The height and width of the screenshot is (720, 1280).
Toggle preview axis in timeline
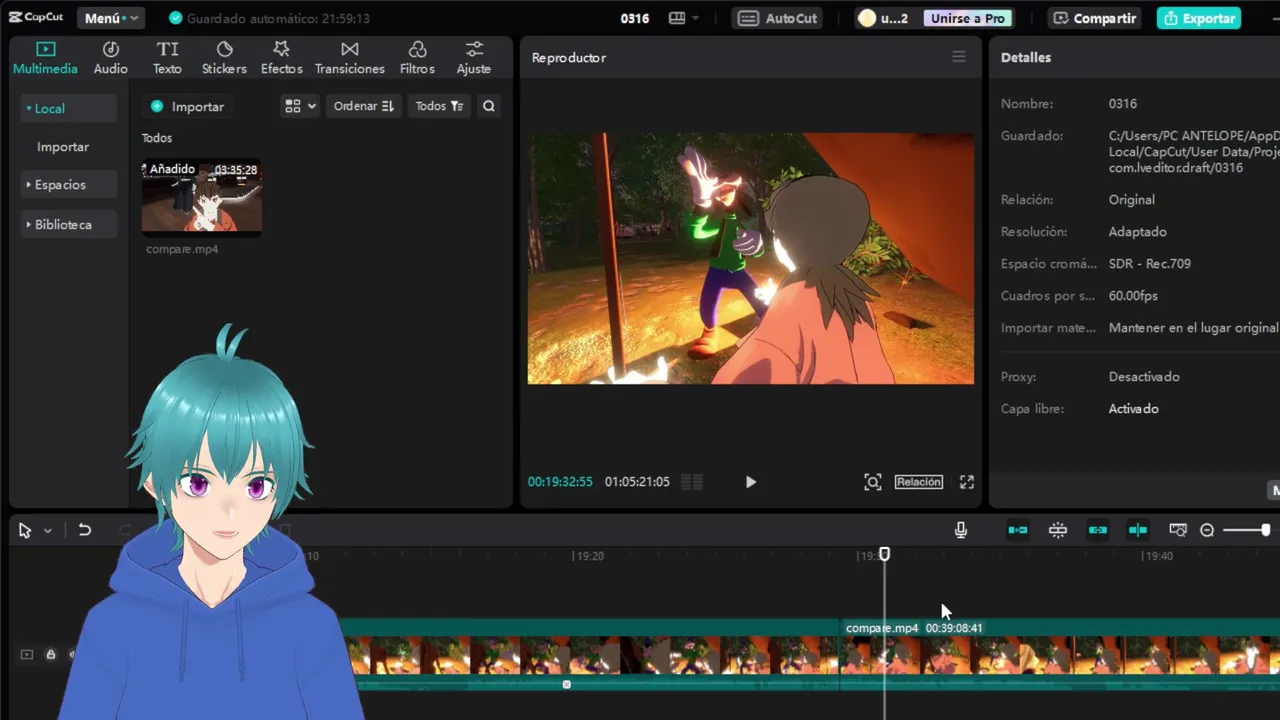click(x=1138, y=530)
